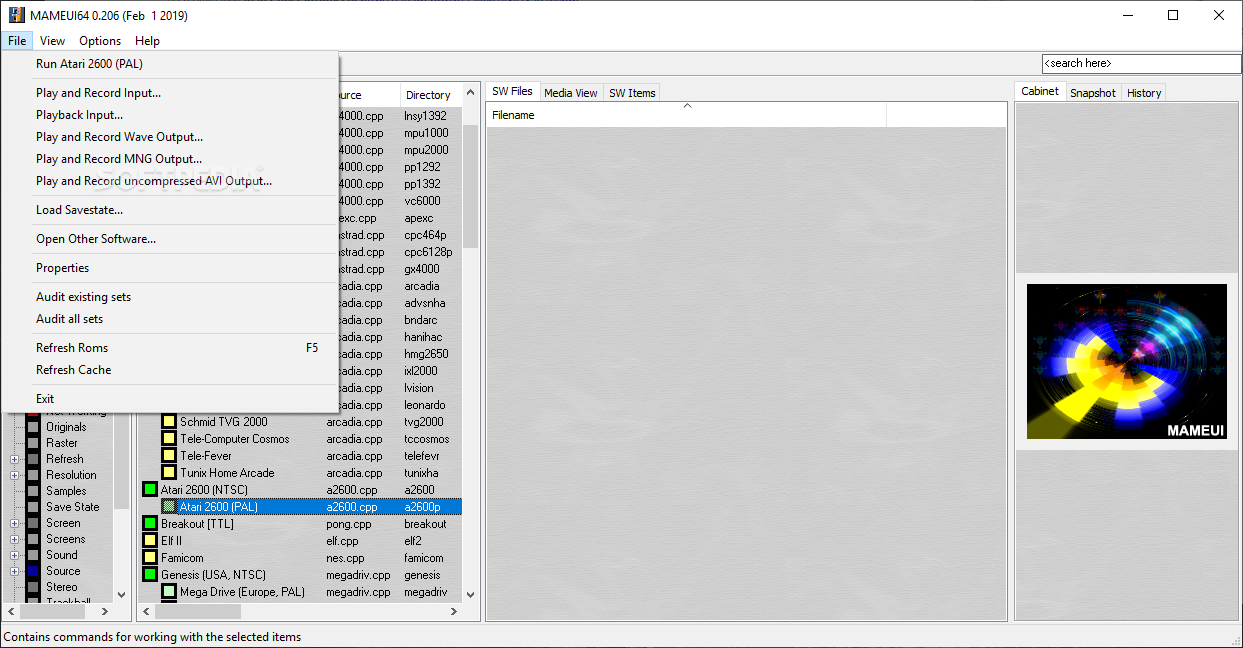Click the green status icon for Atari 2600 (NTSC)
The height and width of the screenshot is (648, 1243).
(150, 490)
